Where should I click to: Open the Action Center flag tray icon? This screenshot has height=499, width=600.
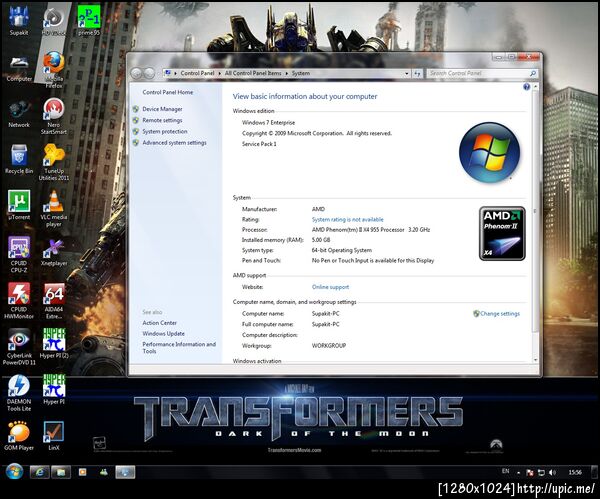530,473
